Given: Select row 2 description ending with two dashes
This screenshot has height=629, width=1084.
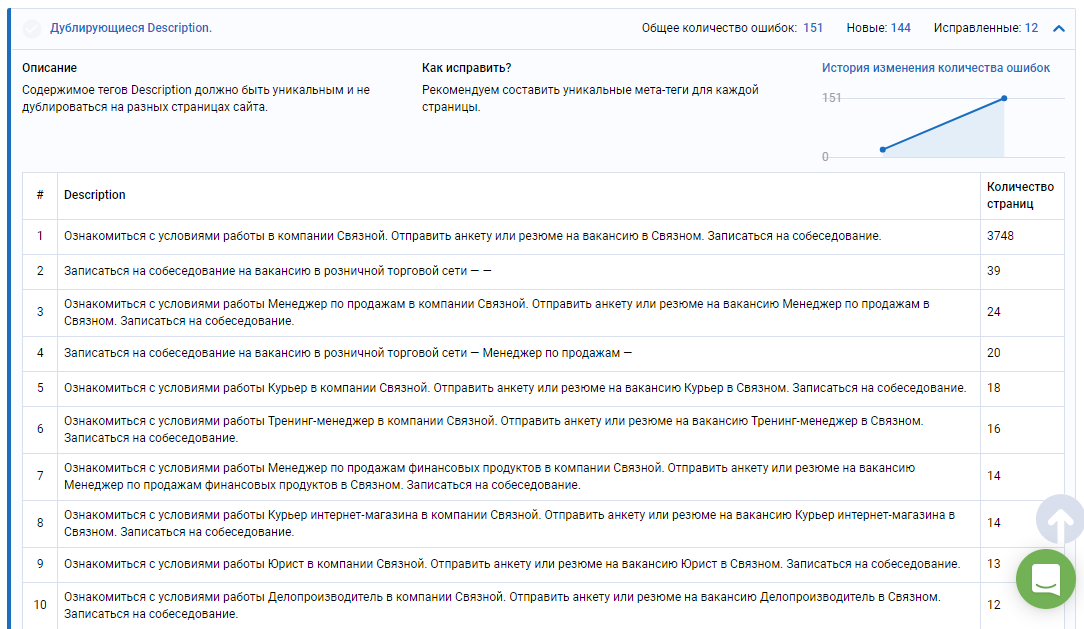Looking at the screenshot, I should tap(277, 271).
